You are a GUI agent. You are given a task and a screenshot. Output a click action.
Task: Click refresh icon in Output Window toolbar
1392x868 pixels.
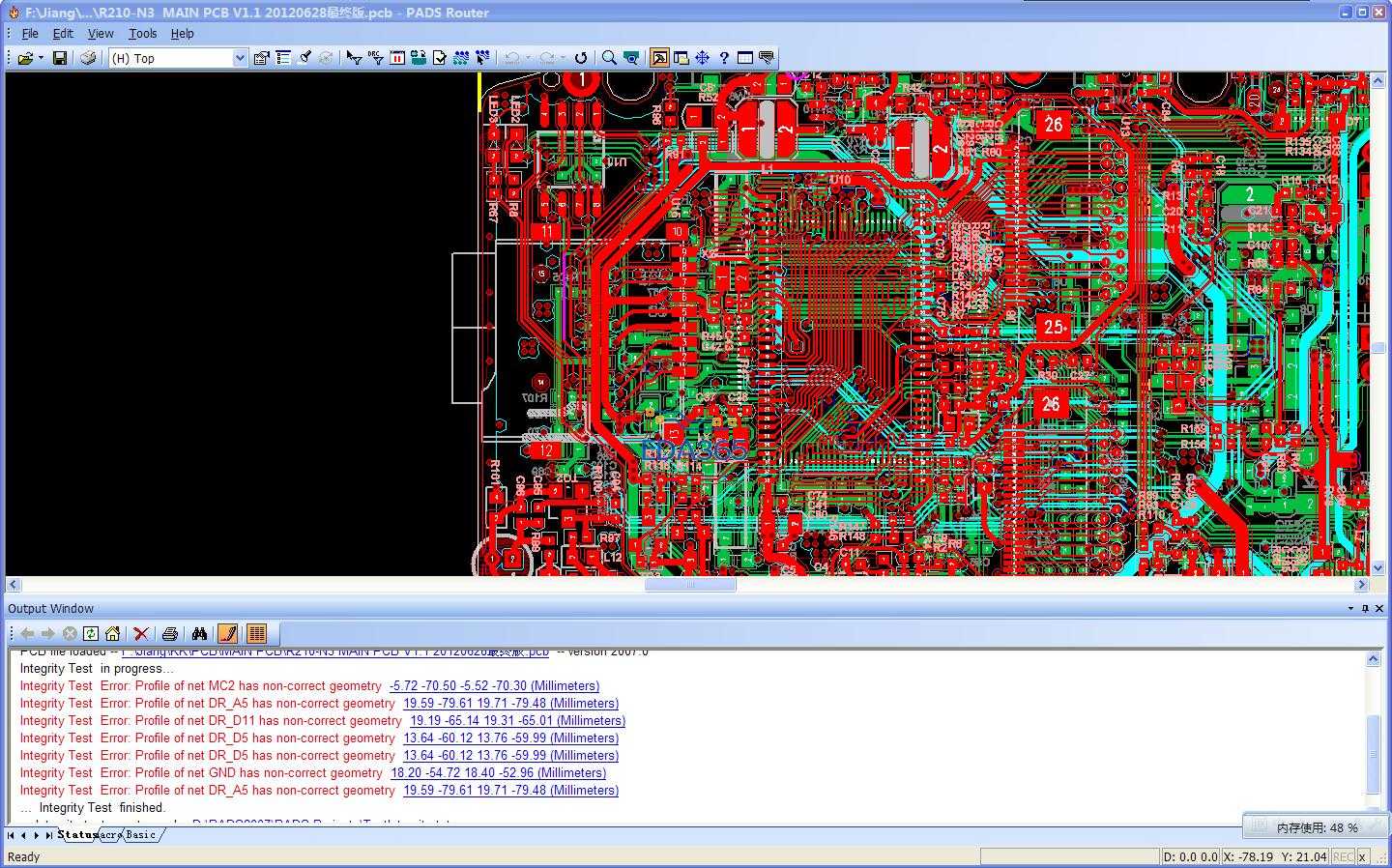91,634
